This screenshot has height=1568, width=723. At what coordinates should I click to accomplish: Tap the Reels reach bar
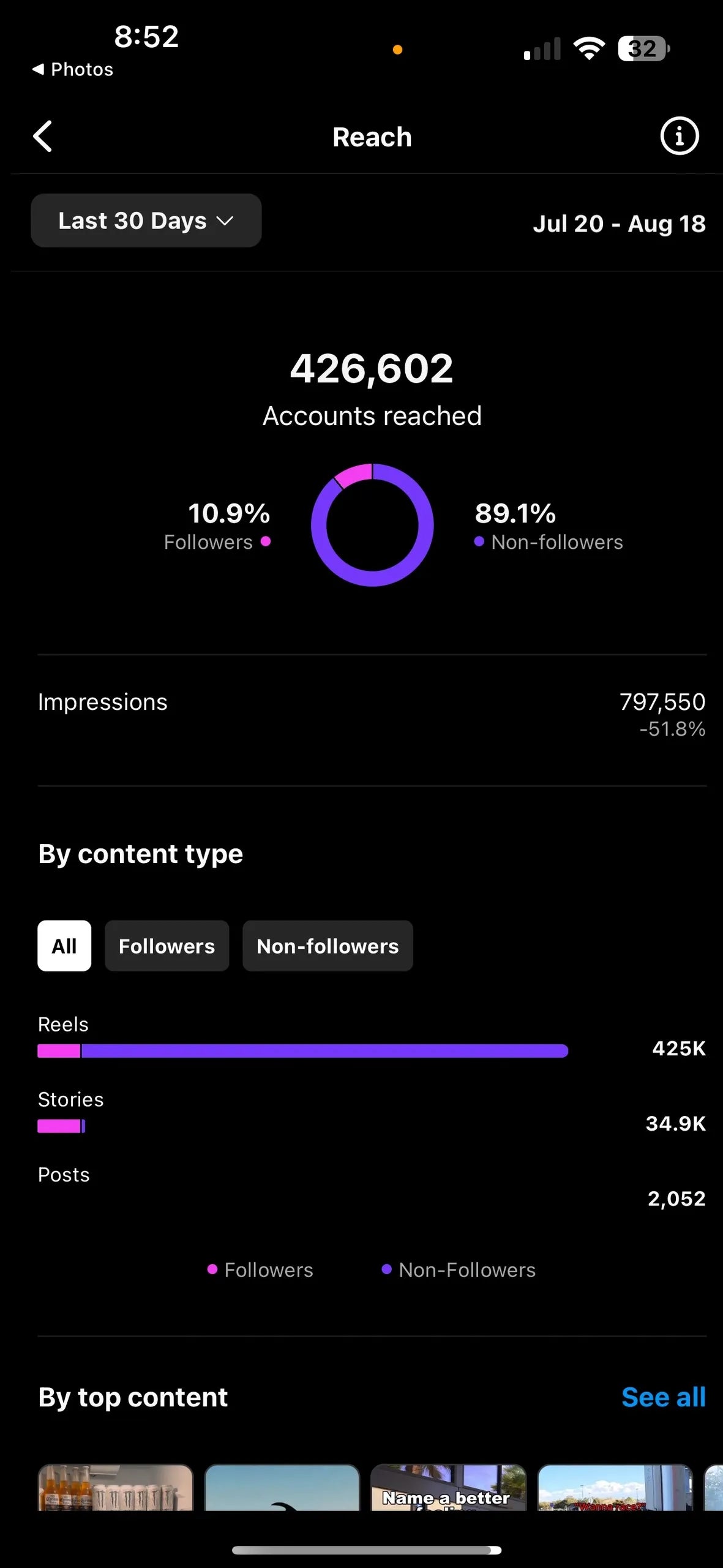pos(302,1051)
